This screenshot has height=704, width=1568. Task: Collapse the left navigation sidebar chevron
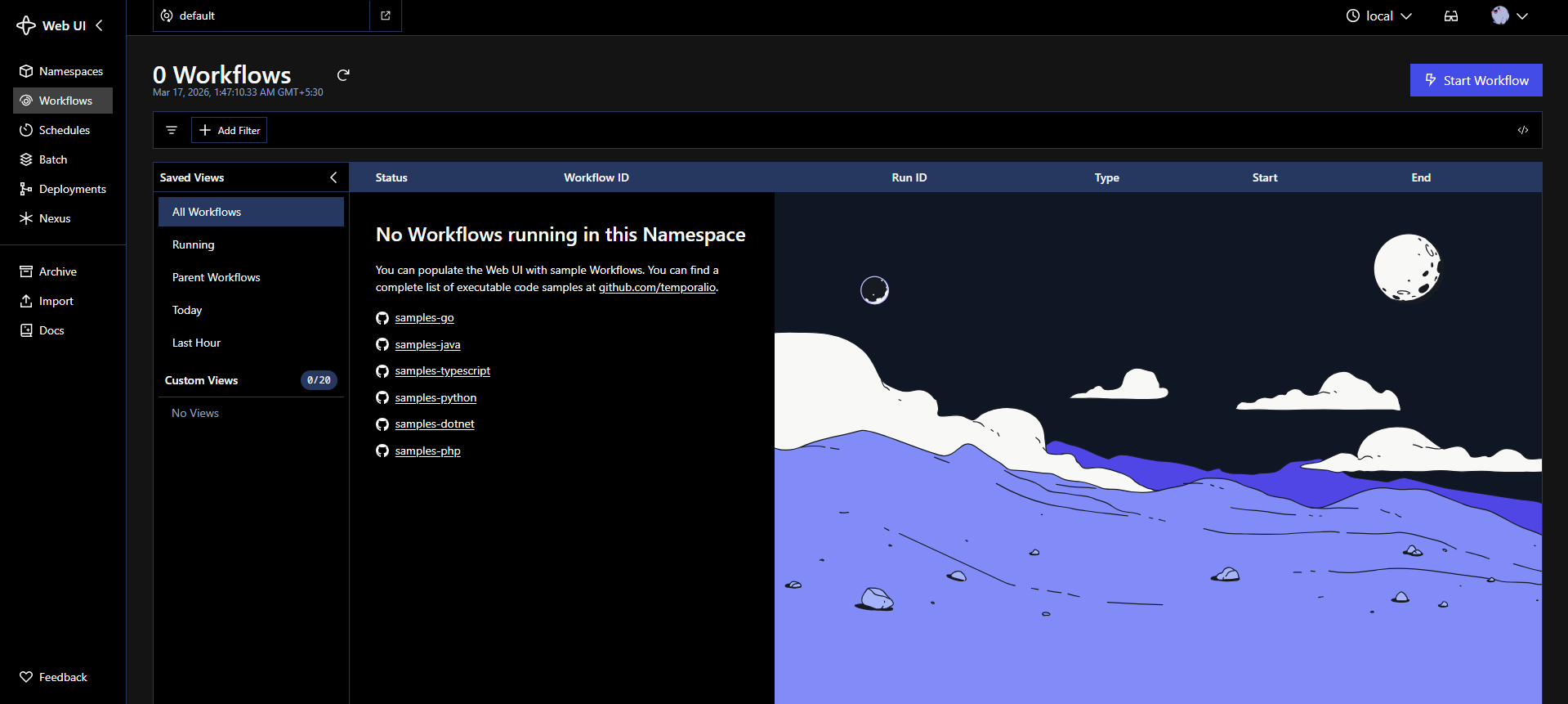click(99, 25)
